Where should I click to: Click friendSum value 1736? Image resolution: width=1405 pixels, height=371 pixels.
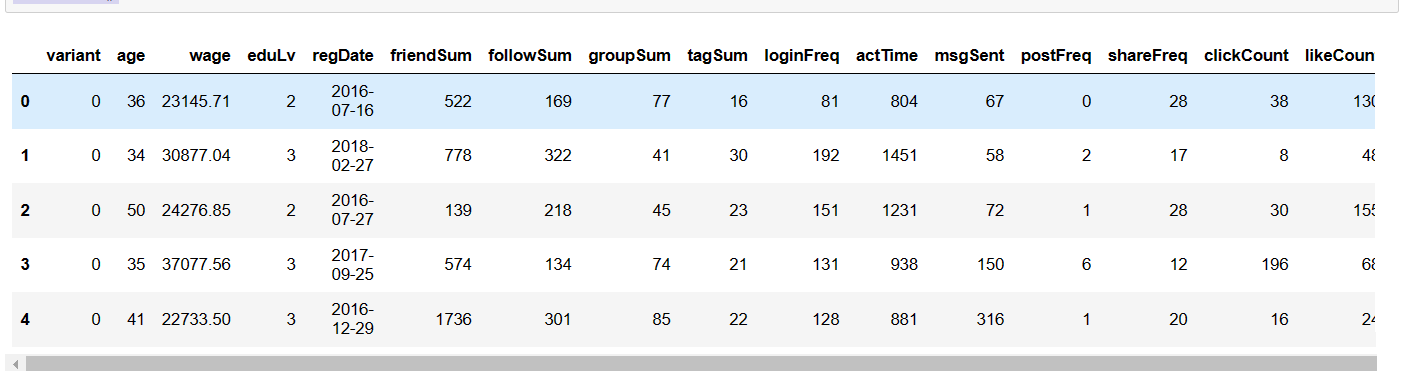(453, 319)
